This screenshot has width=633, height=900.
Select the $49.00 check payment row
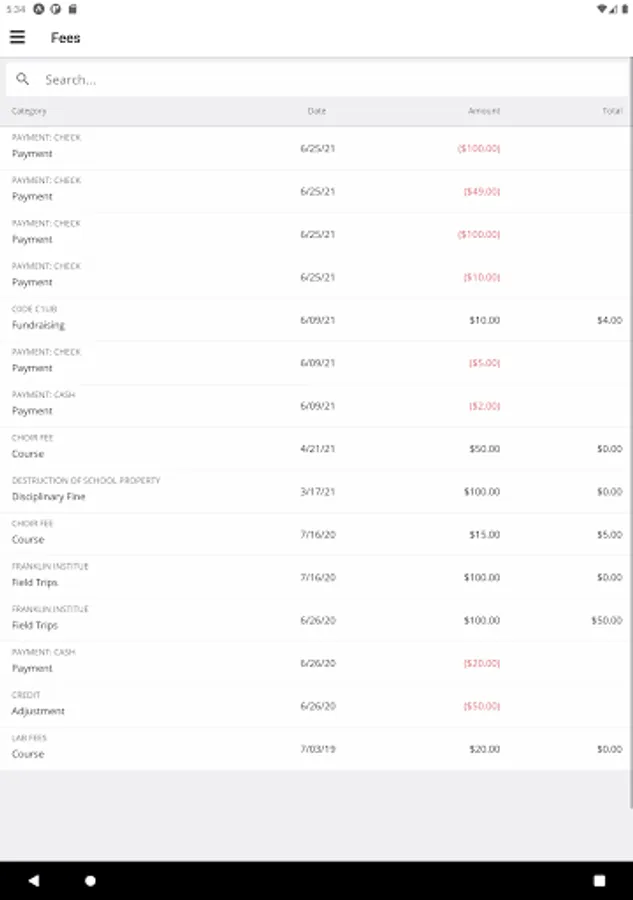coord(316,191)
